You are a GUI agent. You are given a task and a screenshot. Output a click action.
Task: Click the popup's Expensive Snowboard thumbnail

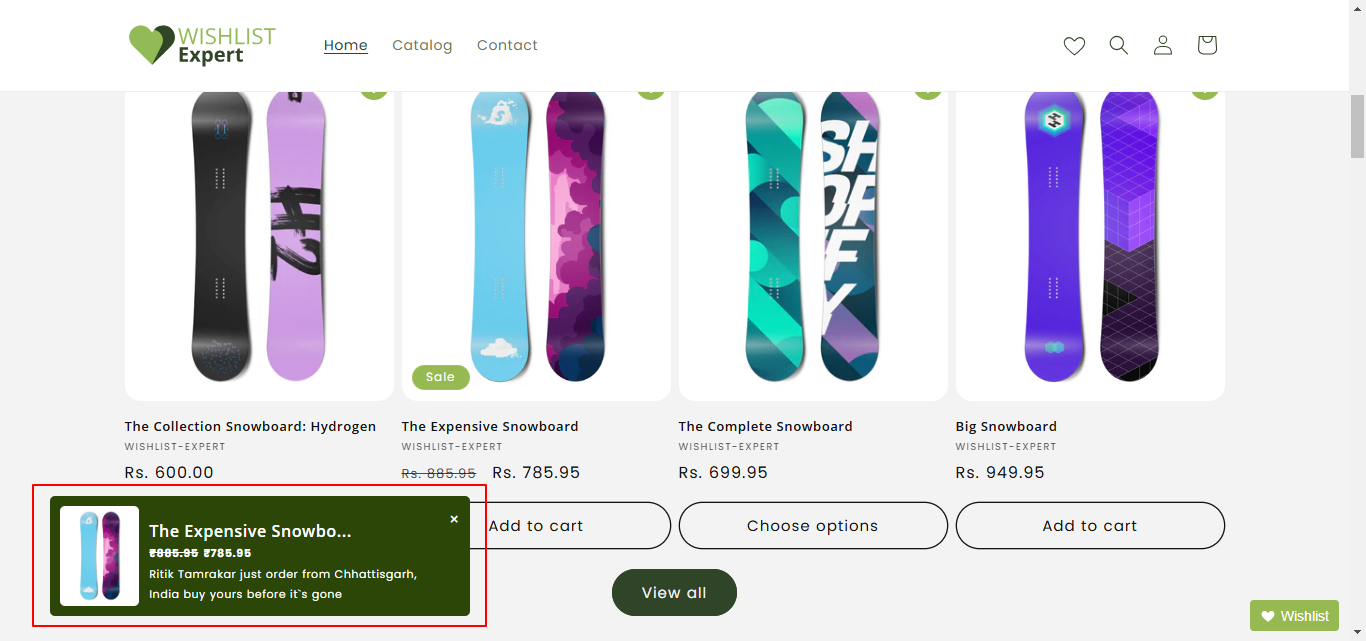[99, 556]
